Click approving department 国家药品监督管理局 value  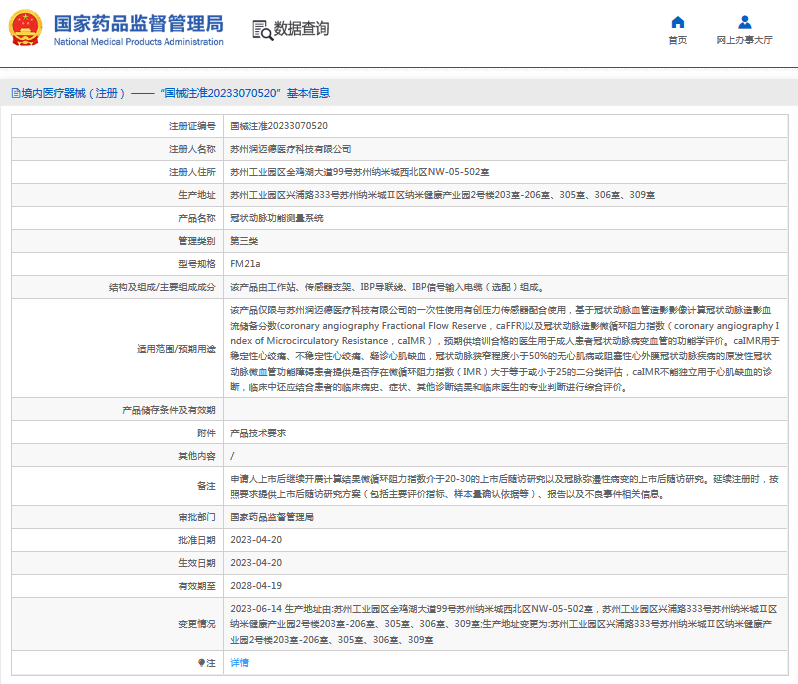tap(272, 517)
